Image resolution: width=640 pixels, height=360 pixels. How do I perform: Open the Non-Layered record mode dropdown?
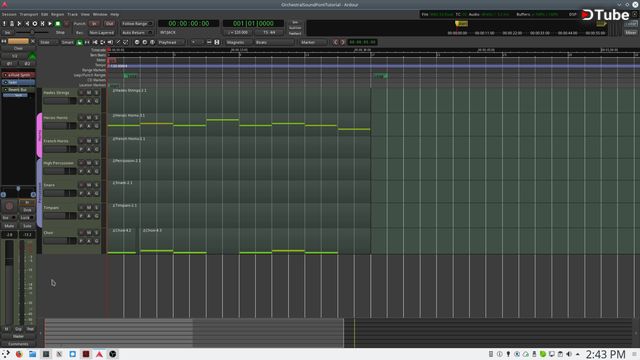[101, 33]
